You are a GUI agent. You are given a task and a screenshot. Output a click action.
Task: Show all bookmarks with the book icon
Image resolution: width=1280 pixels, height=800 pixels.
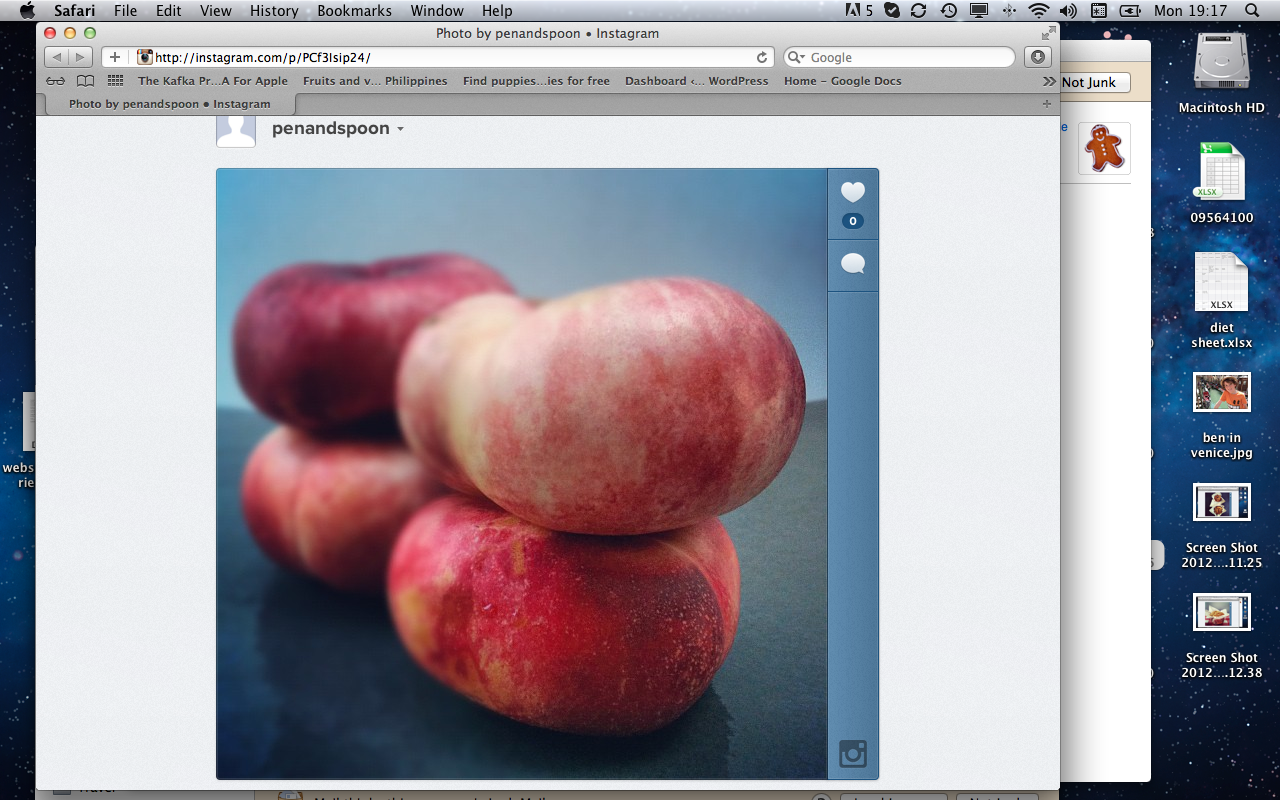86,81
